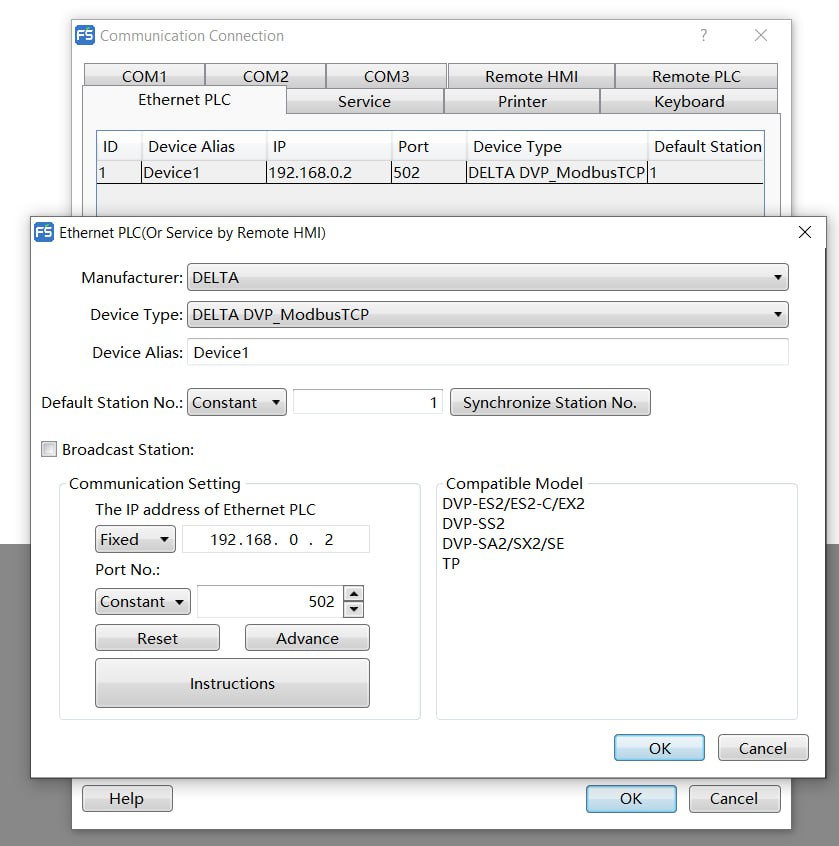The height and width of the screenshot is (846, 839).
Task: Click Help in Communication Connection window
Action: point(127,799)
